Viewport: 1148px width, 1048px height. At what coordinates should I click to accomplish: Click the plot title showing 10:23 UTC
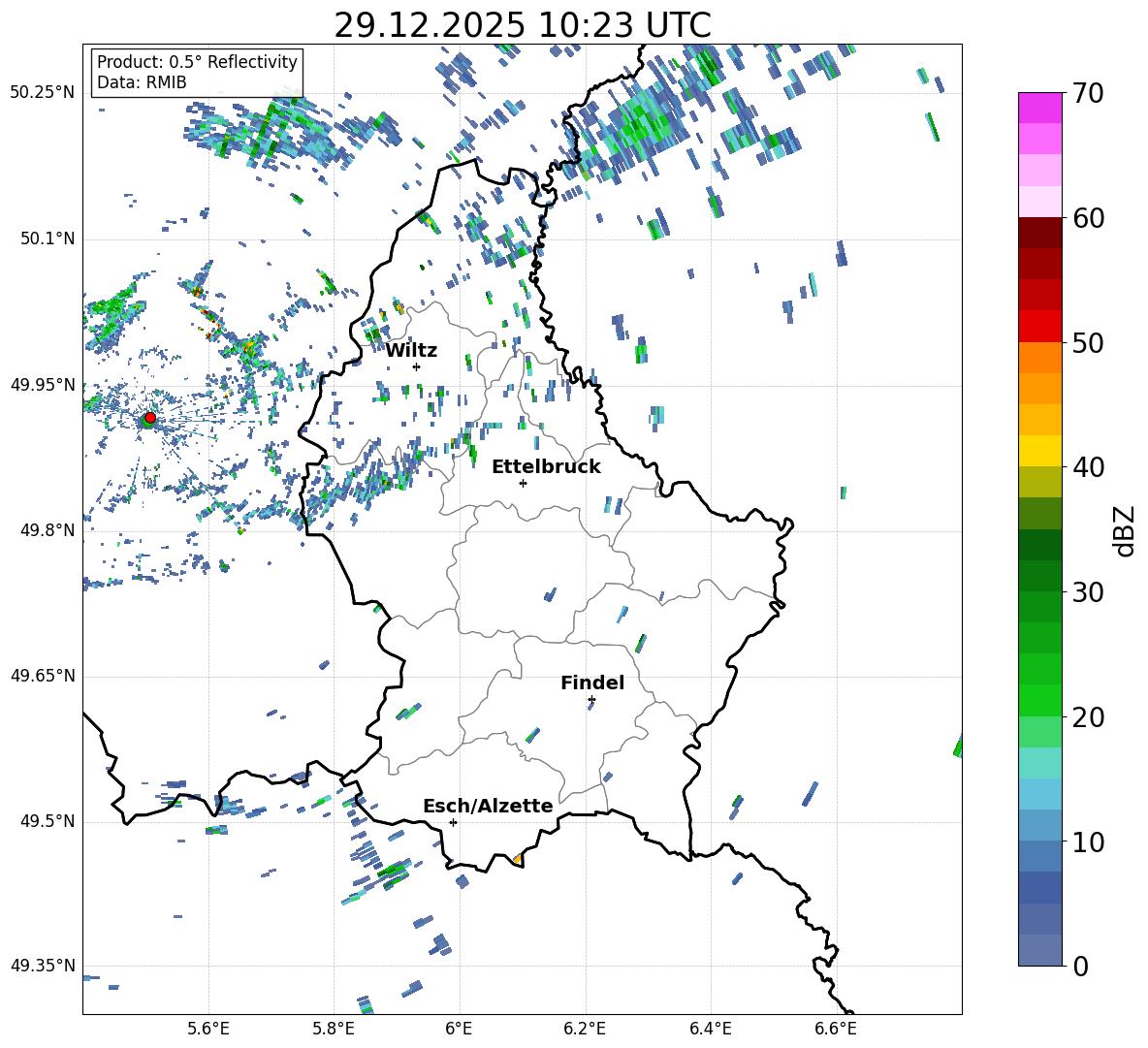tap(522, 25)
